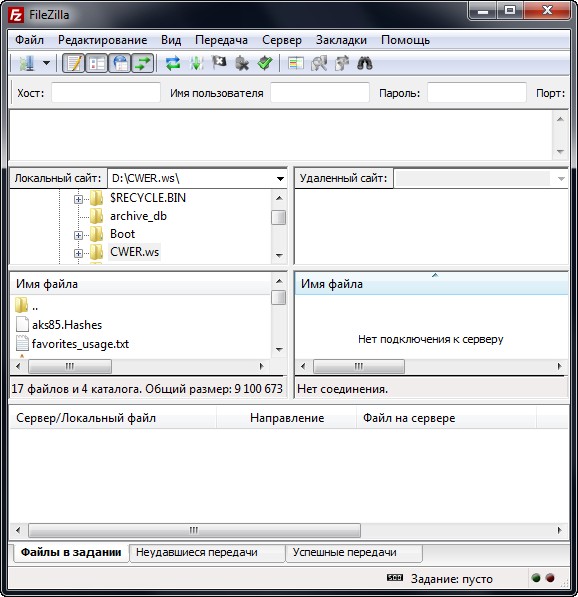Open the Редактирование menu
The image size is (578, 597).
(102, 40)
